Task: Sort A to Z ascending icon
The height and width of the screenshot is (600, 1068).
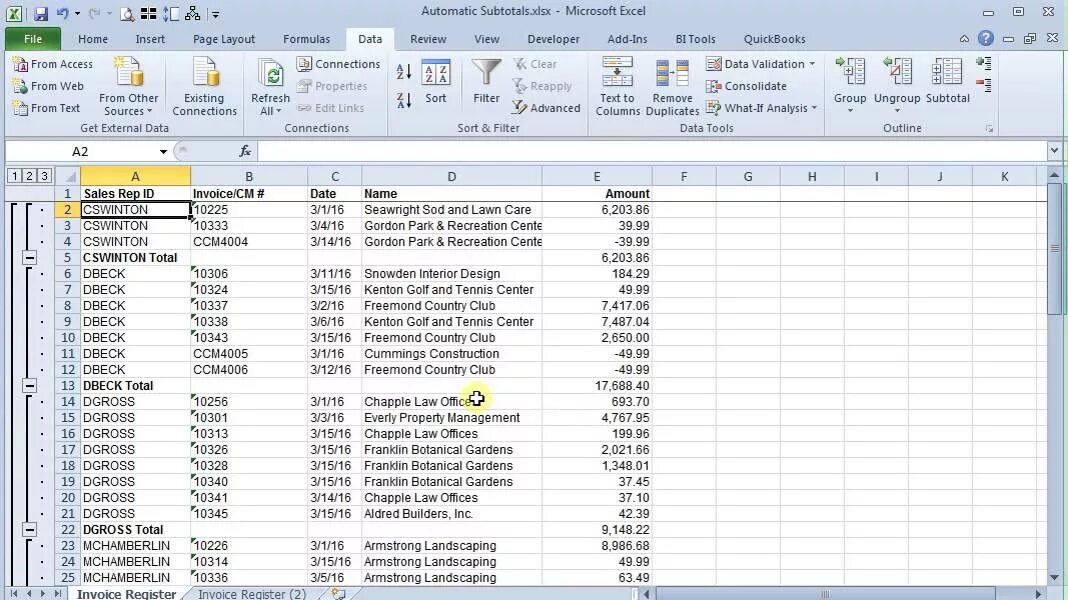Action: (404, 72)
